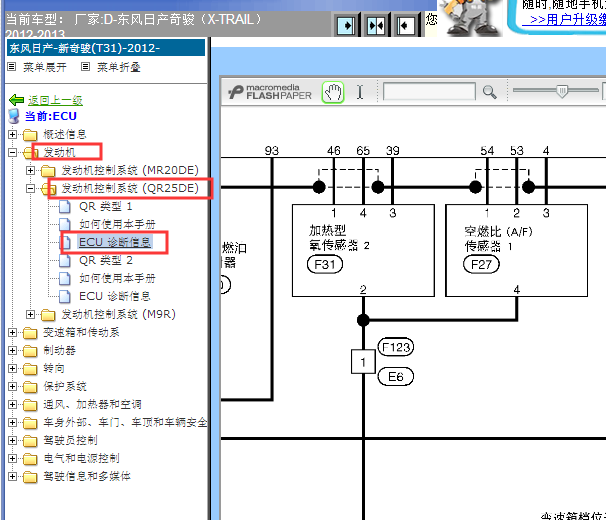
Task: Click the mechanic cartoon mascot image
Action: click(470, 17)
